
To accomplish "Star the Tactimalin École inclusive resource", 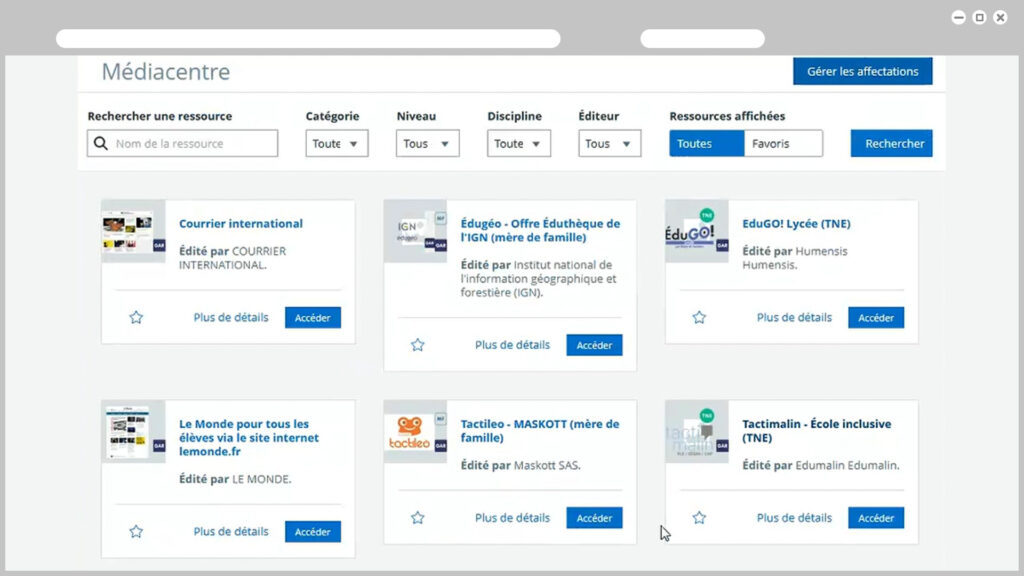I will (x=699, y=518).
